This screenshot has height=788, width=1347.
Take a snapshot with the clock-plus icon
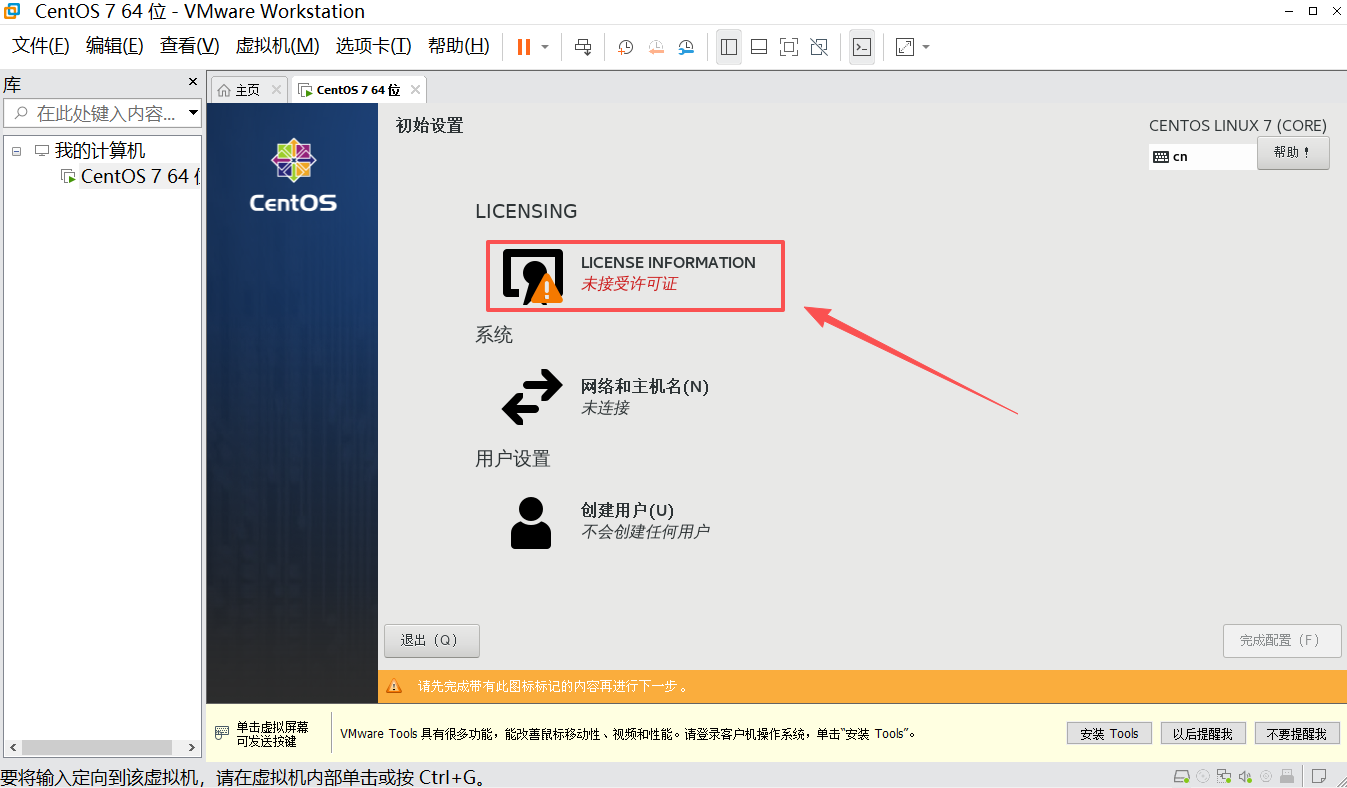(x=626, y=47)
